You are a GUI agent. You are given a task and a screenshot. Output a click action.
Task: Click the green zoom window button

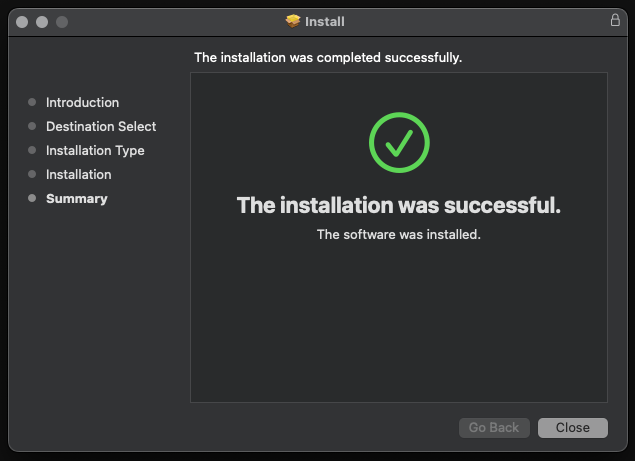tap(62, 21)
